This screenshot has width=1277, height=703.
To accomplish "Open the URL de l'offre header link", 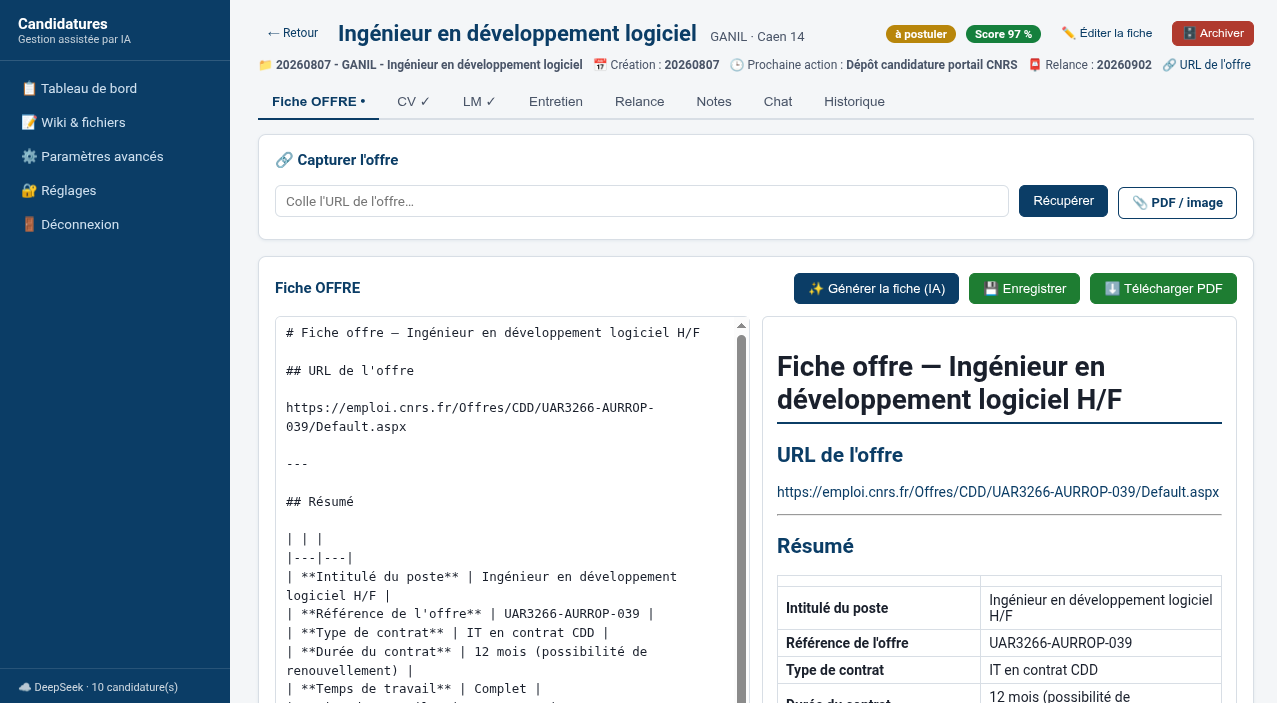I will [x=1206, y=65].
